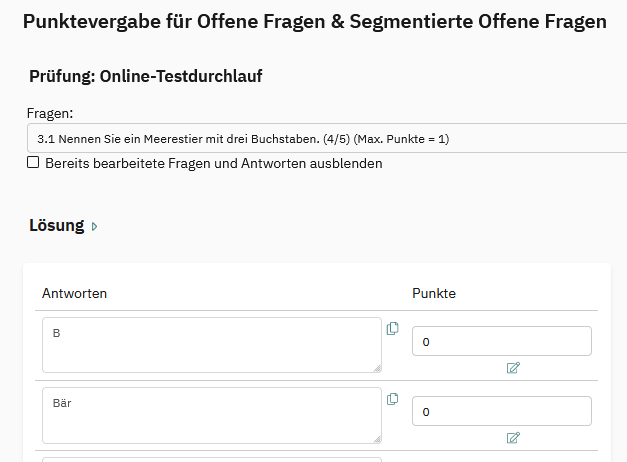Image resolution: width=627 pixels, height=462 pixels.
Task: Click the copy icon beside answer "Bär"
Action: [x=392, y=399]
